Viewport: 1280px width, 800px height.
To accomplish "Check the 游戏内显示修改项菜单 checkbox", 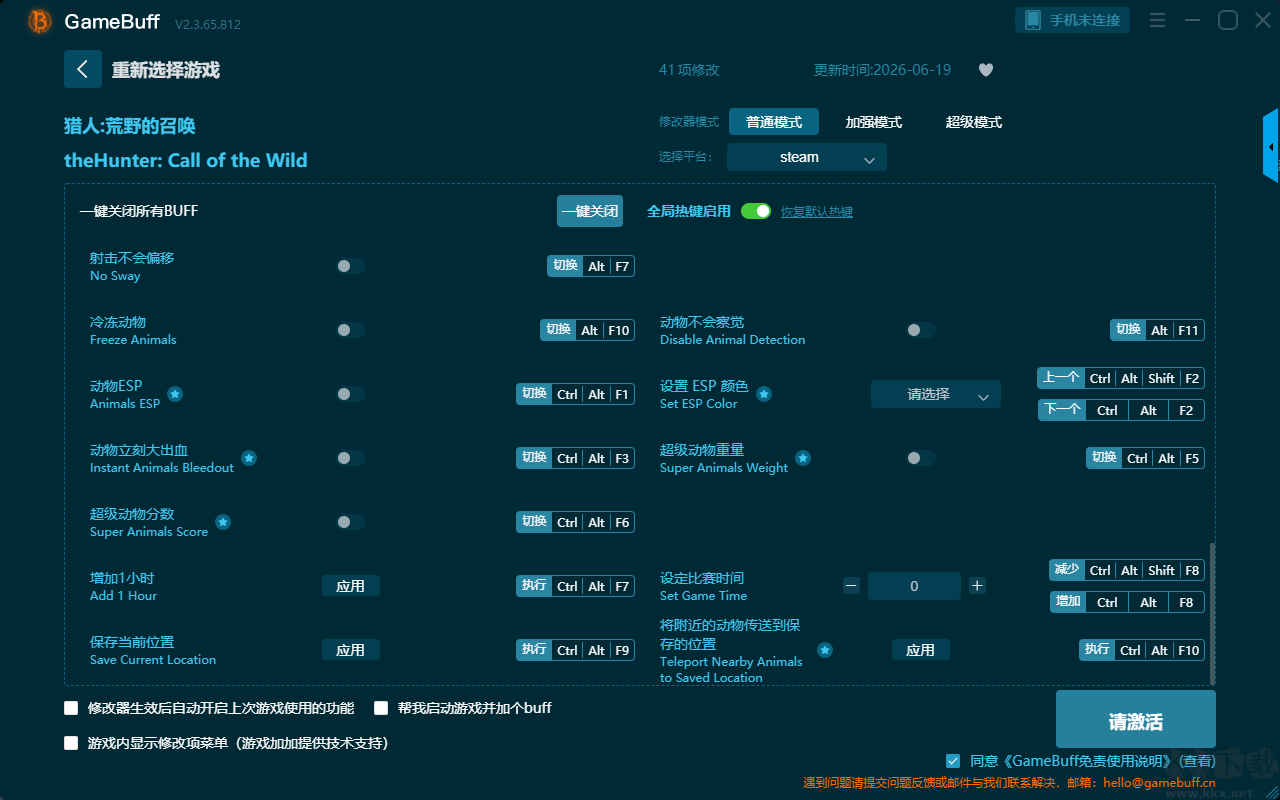I will tap(71, 743).
